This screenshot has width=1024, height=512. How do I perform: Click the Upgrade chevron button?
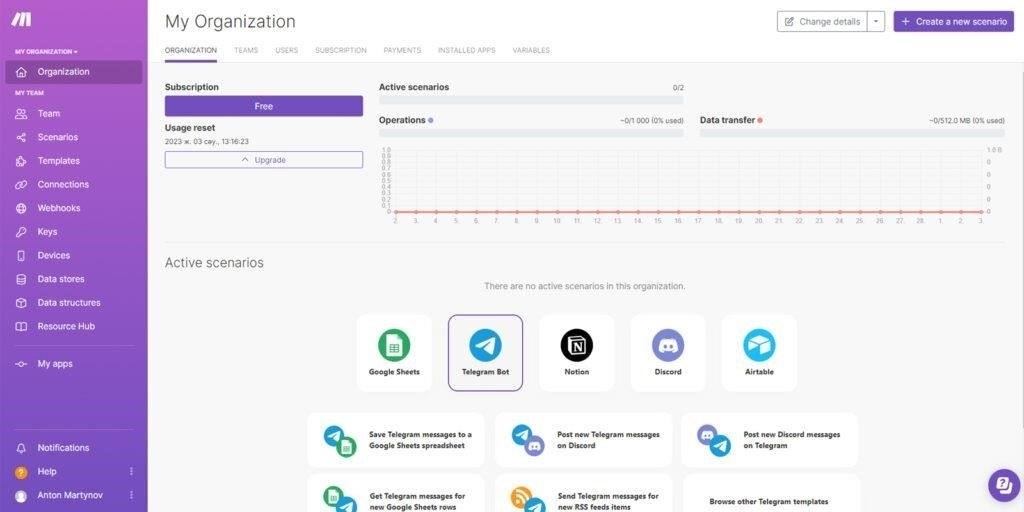[264, 160]
